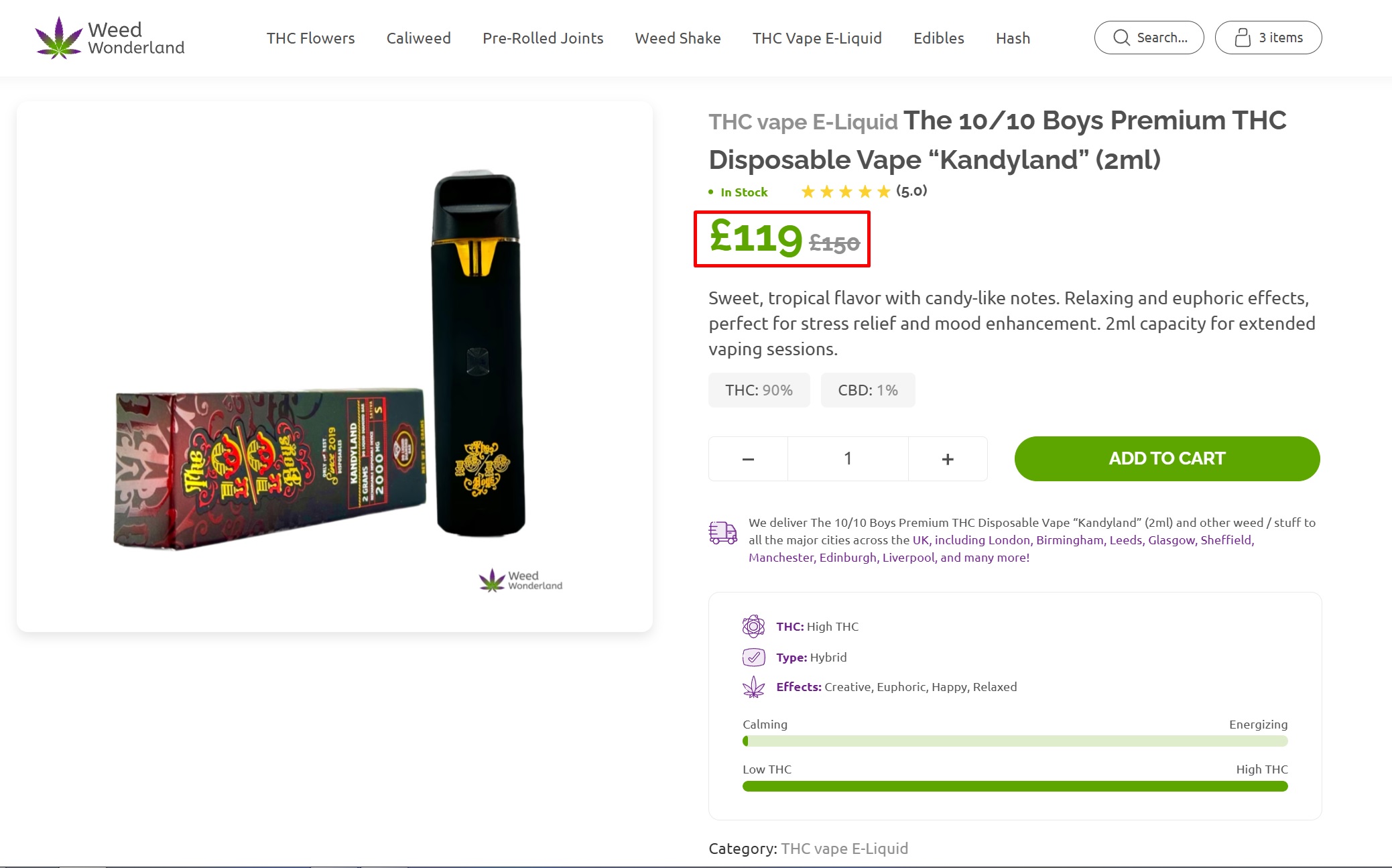Viewport: 1392px width, 868px height.
Task: Click the quantity number field
Action: [848, 459]
